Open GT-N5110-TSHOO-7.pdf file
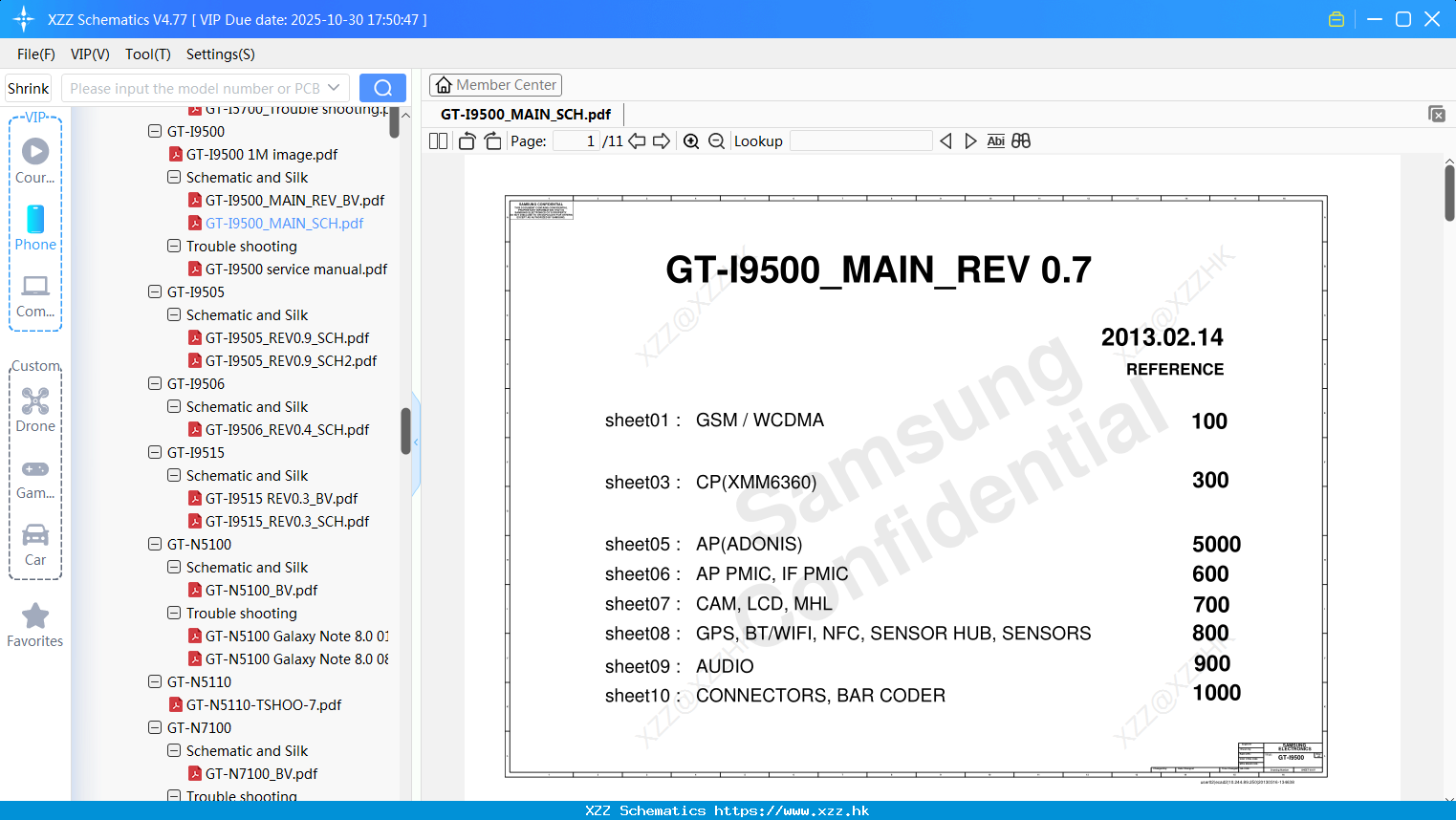The width and height of the screenshot is (1456, 820). click(x=264, y=704)
